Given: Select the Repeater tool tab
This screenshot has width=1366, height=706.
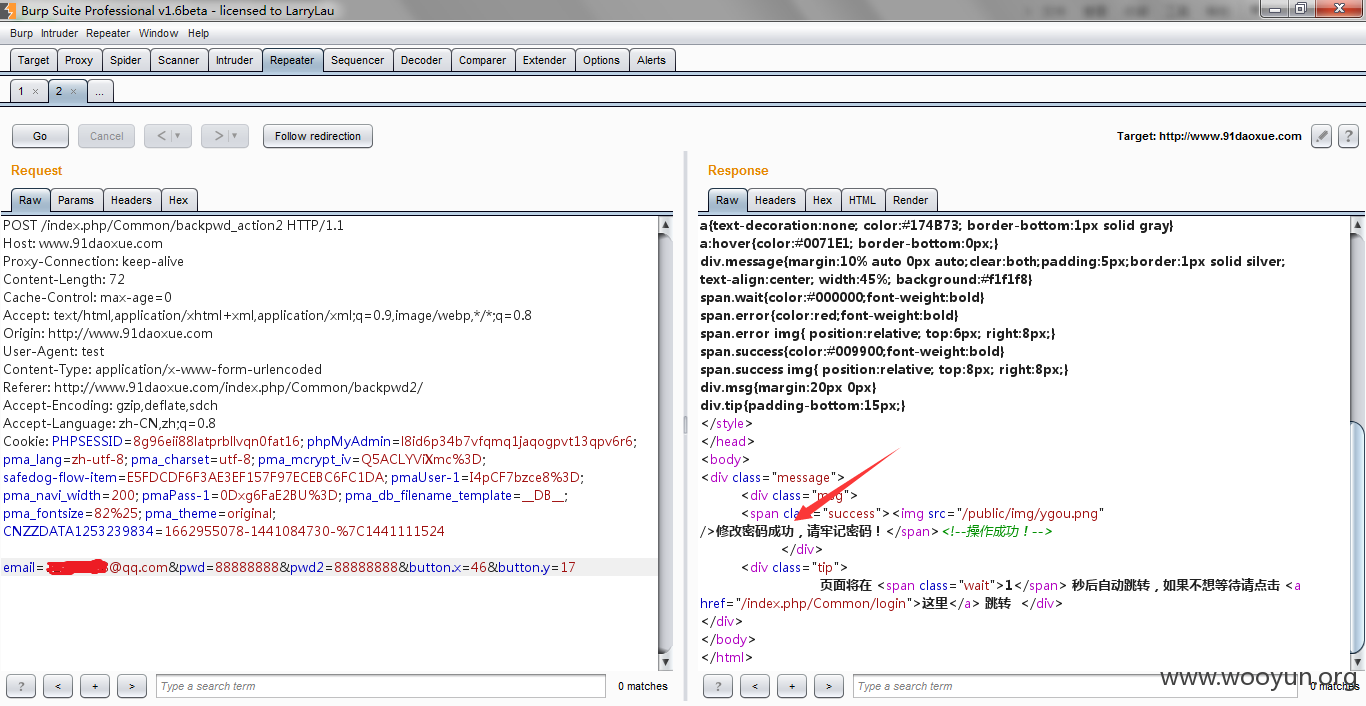Looking at the screenshot, I should (x=292, y=60).
